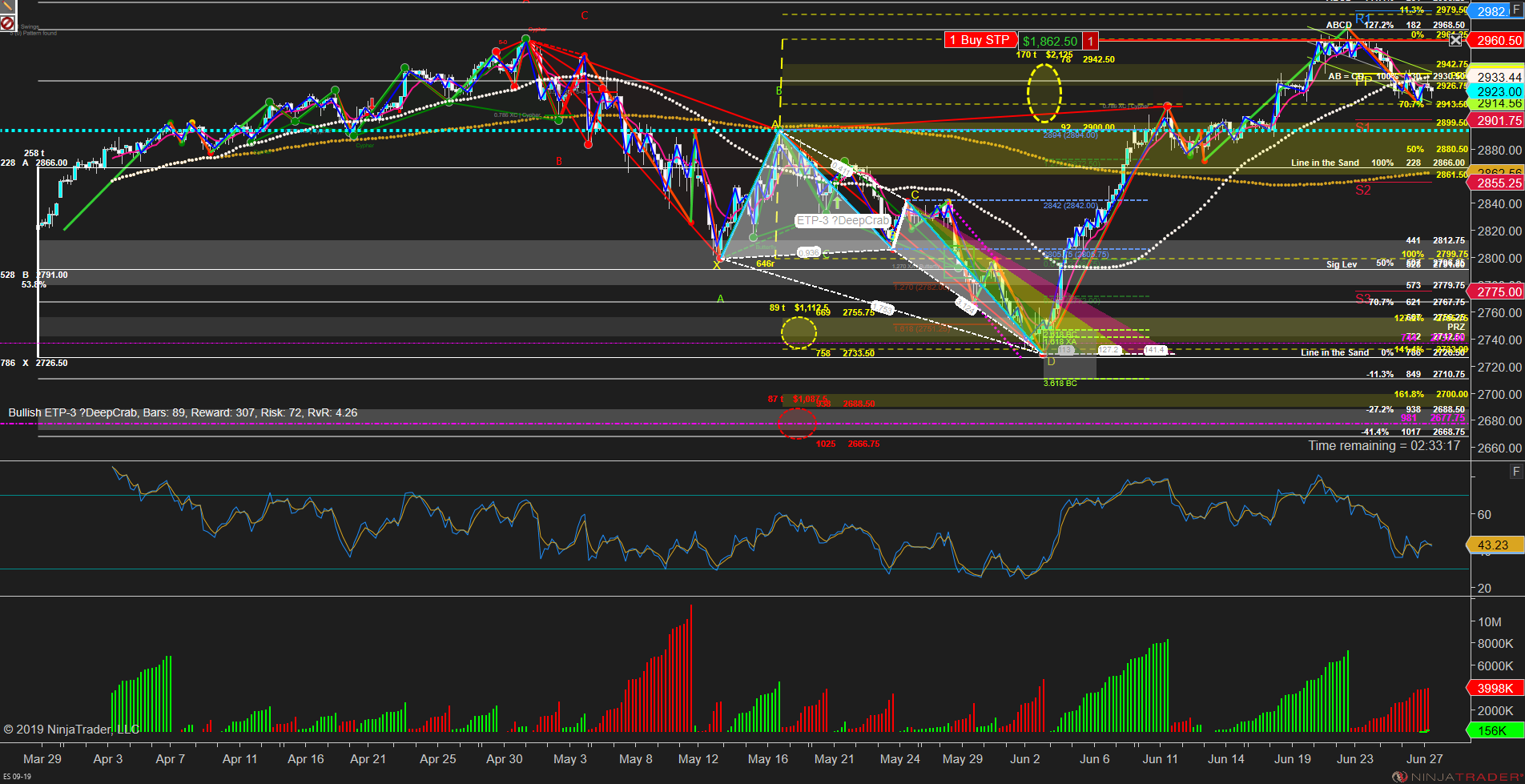Click the green 156K volume marker

(1495, 730)
